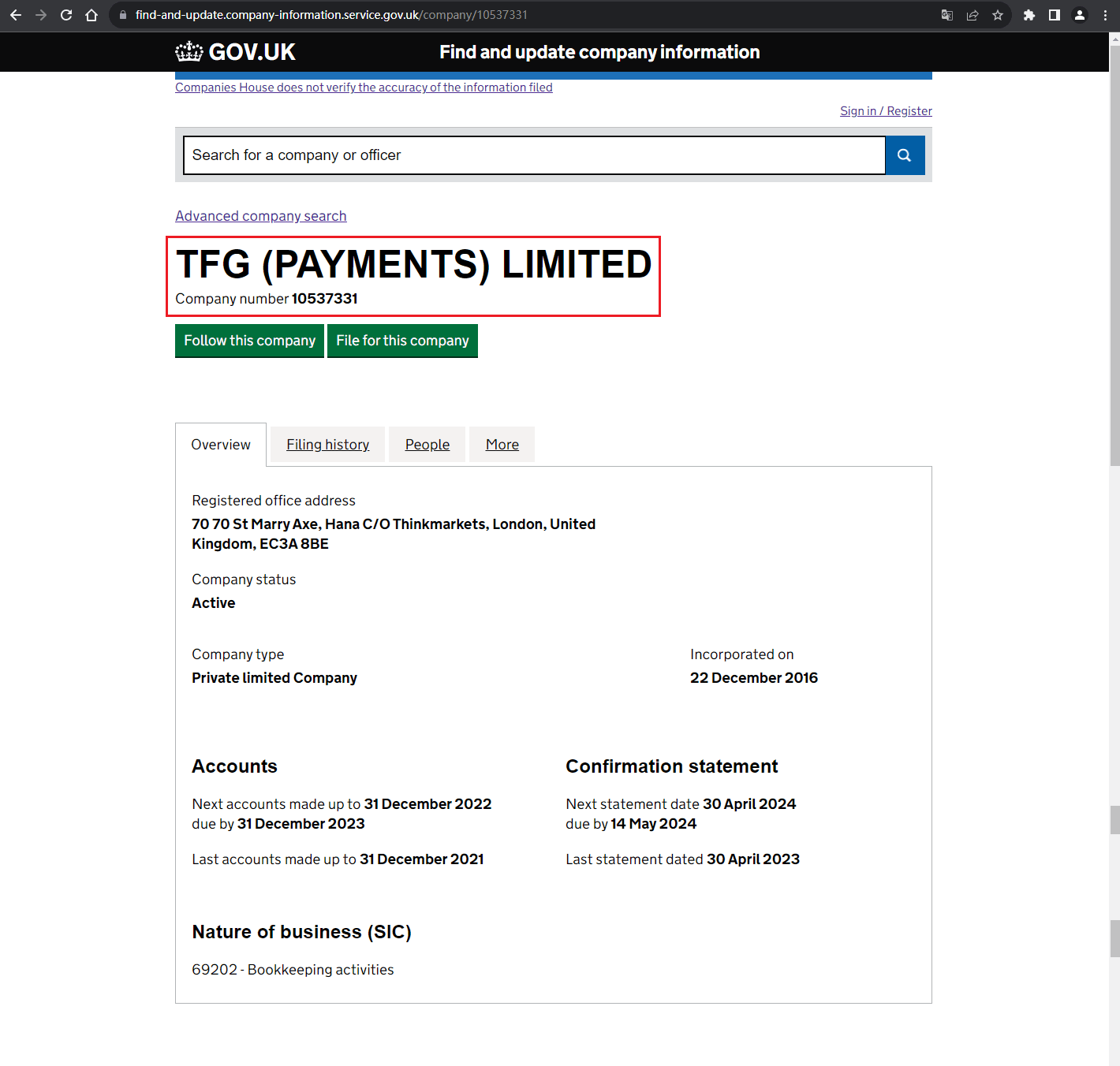Click Sign in / Register

[x=886, y=111]
